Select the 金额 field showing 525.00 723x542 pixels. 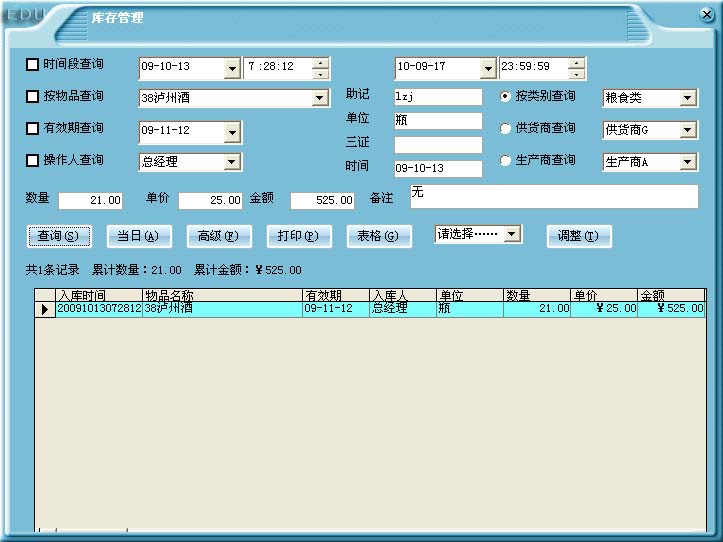(322, 201)
